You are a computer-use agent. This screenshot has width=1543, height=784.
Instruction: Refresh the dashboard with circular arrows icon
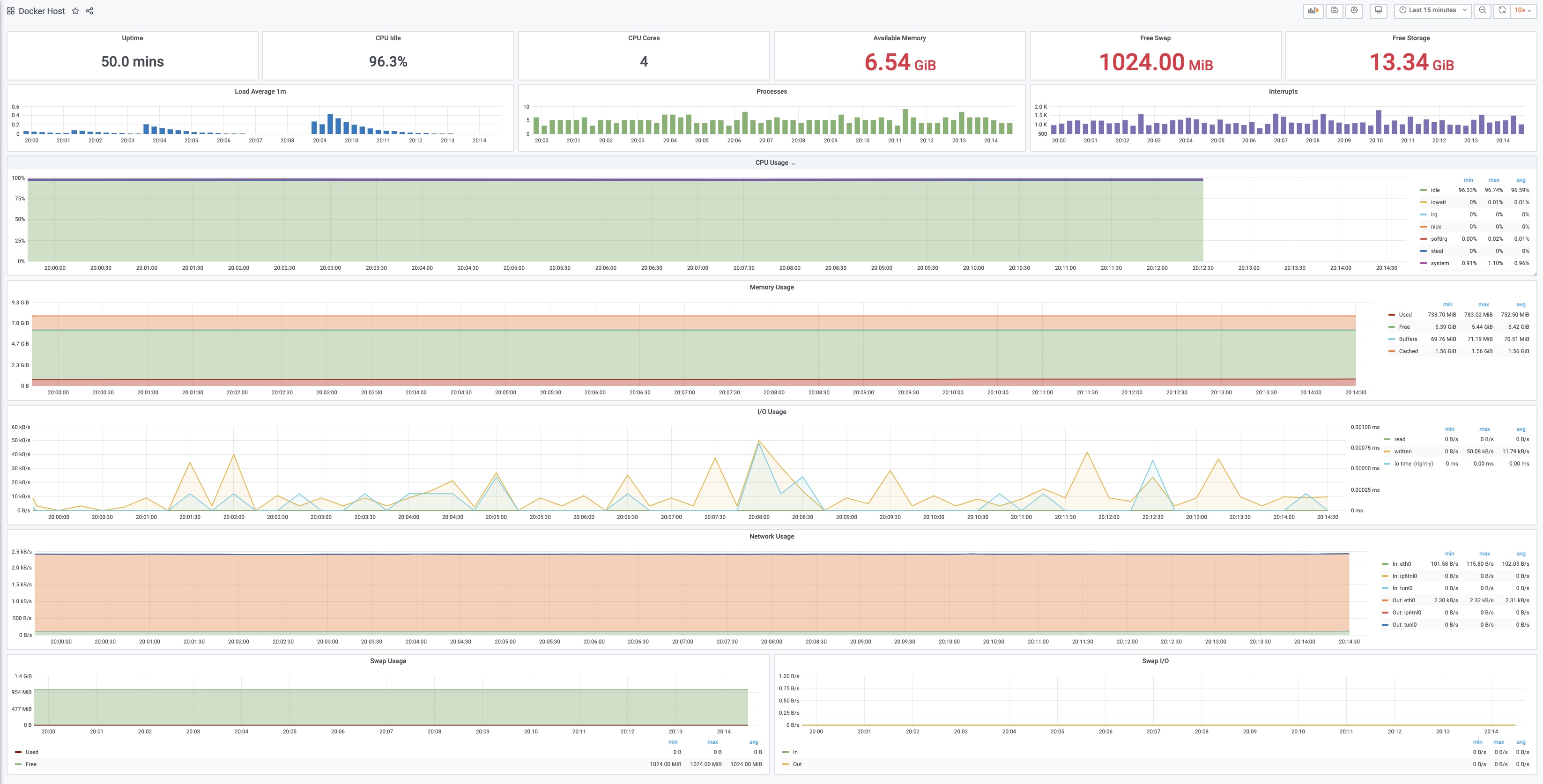tap(1502, 10)
